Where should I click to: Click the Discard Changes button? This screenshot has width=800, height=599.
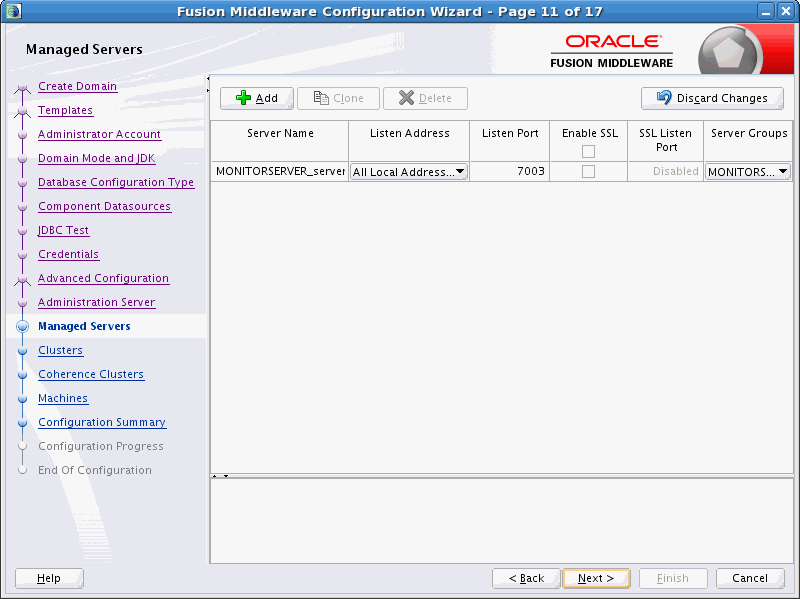click(712, 98)
